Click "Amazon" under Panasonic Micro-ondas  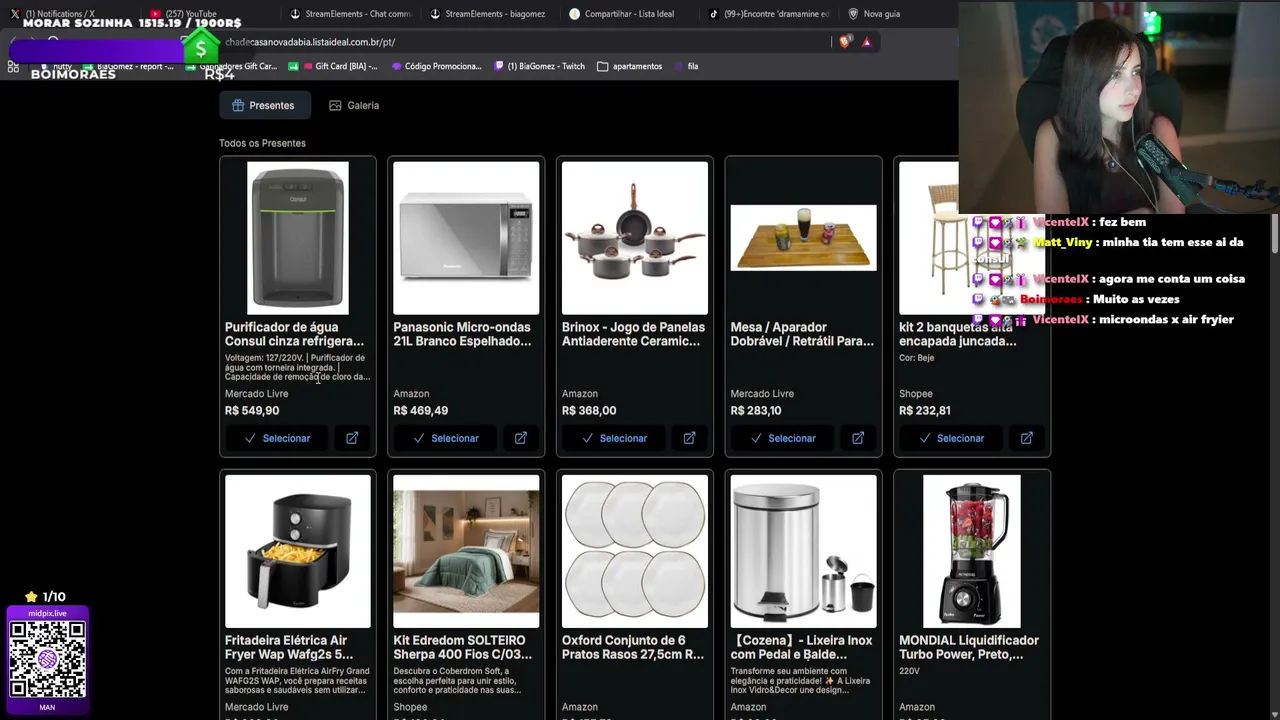[411, 394]
